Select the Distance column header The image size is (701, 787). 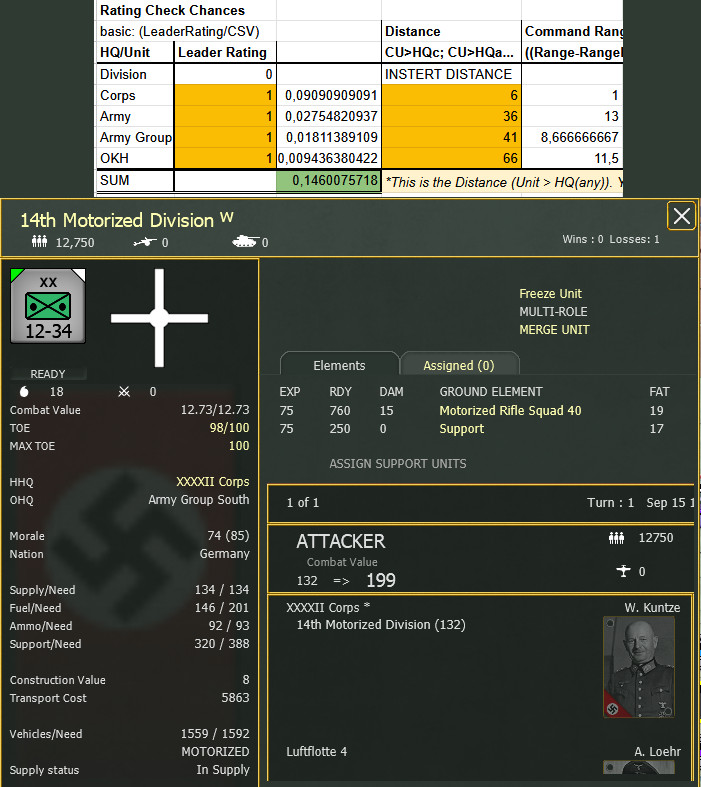click(451, 31)
